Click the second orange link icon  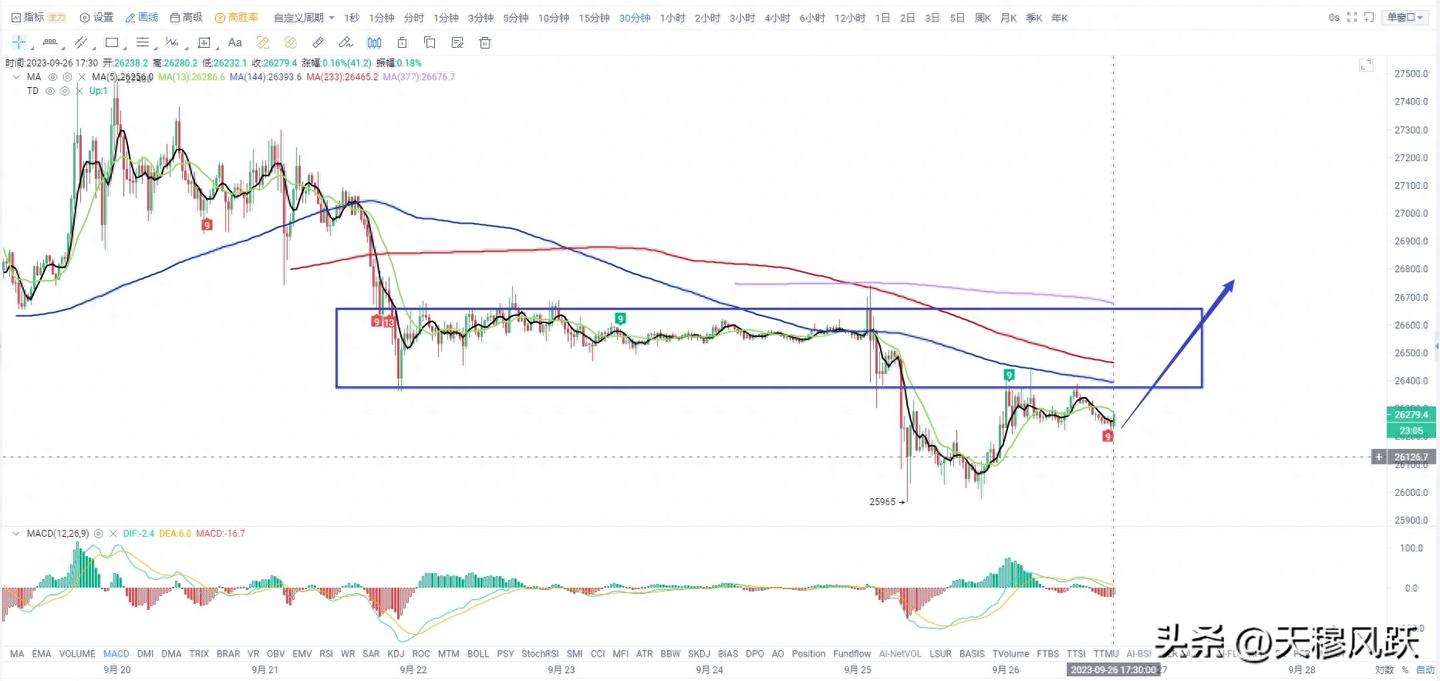[x=291, y=43]
